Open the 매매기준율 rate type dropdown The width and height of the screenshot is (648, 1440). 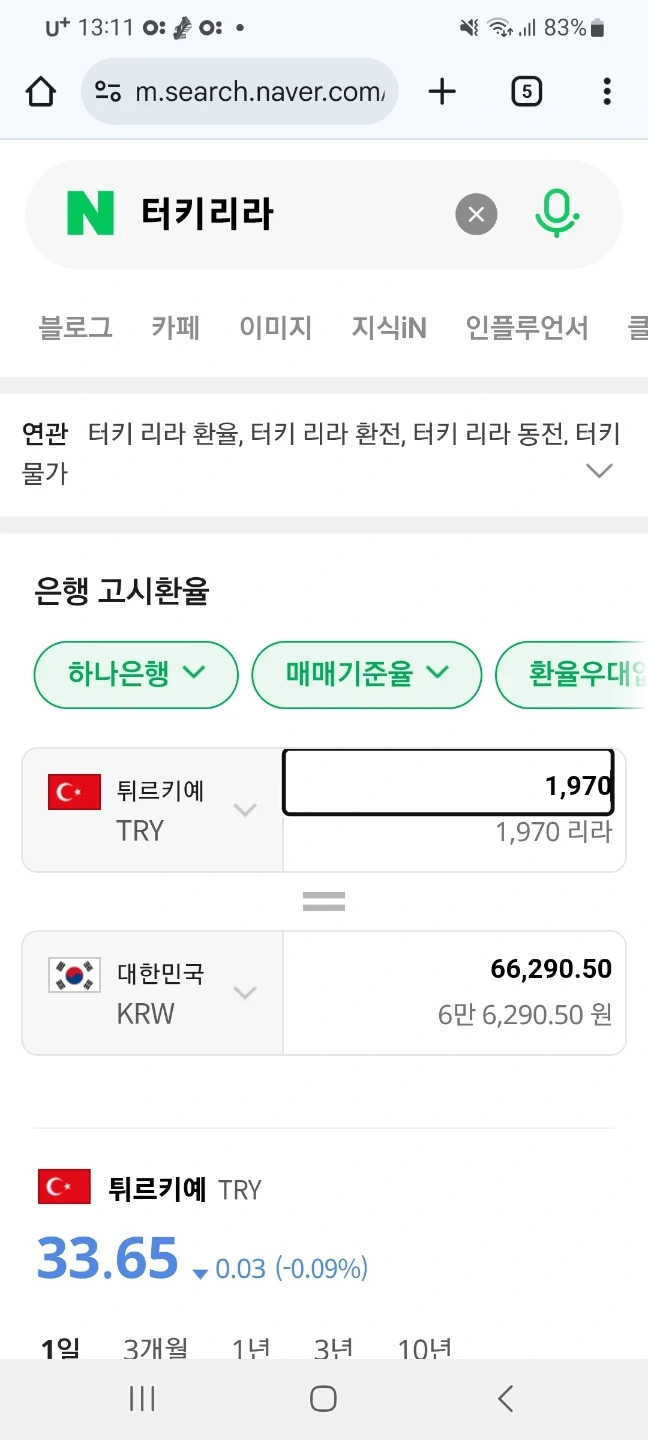click(x=366, y=675)
